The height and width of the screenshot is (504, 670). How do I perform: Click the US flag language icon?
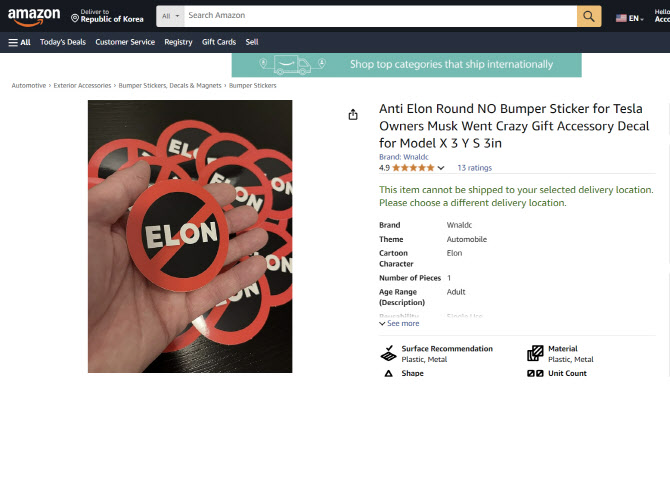click(x=621, y=18)
